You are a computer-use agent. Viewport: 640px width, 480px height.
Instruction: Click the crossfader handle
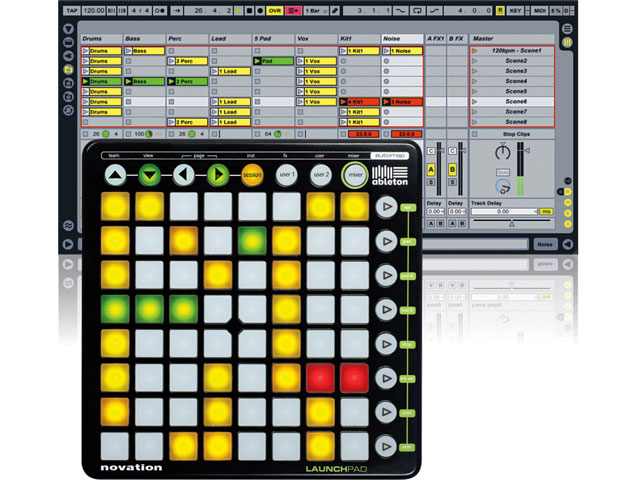click(x=511, y=223)
